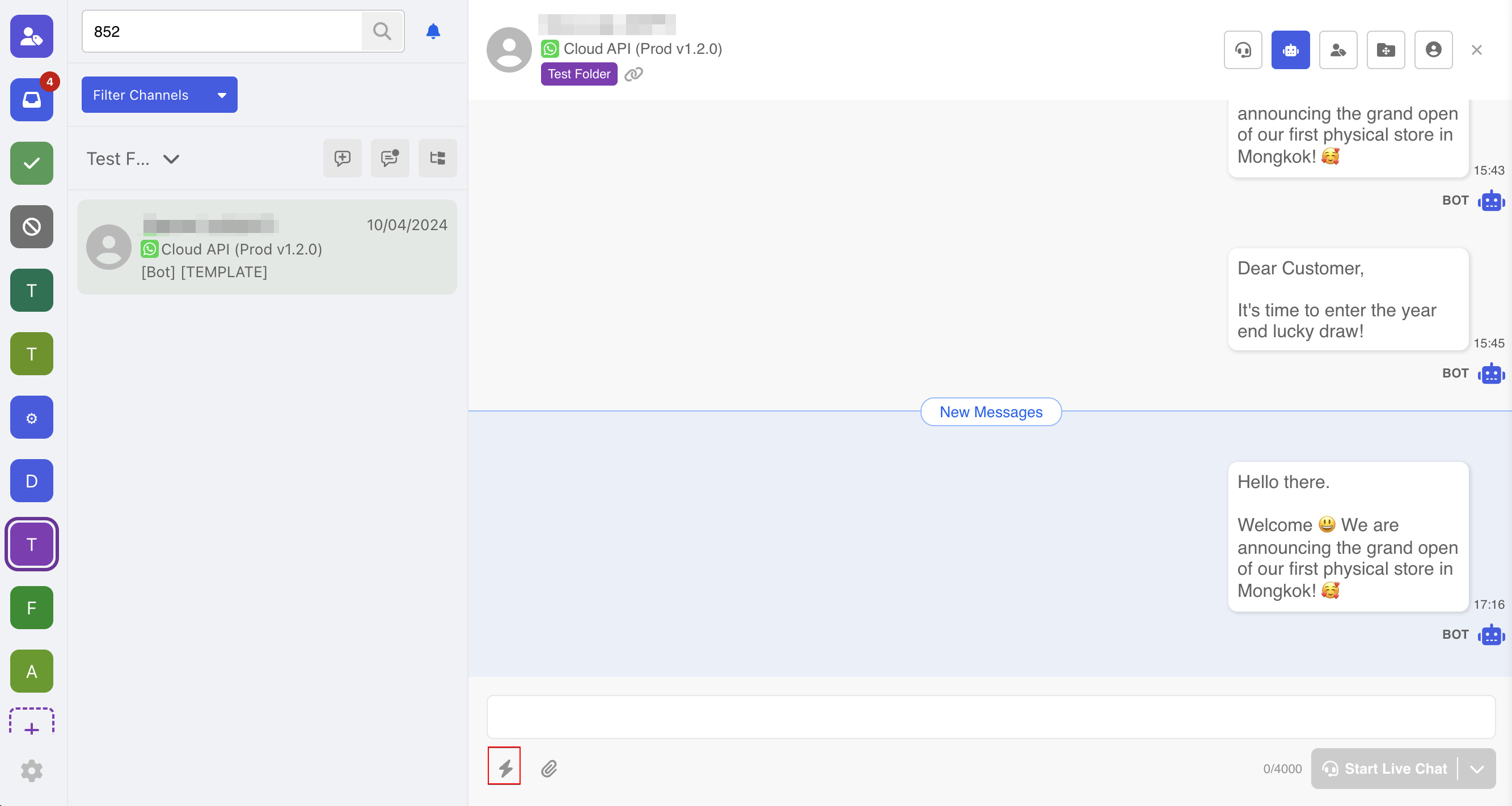The height and width of the screenshot is (806, 1512).
Task: Click the move to folder icon
Action: pos(1384,50)
